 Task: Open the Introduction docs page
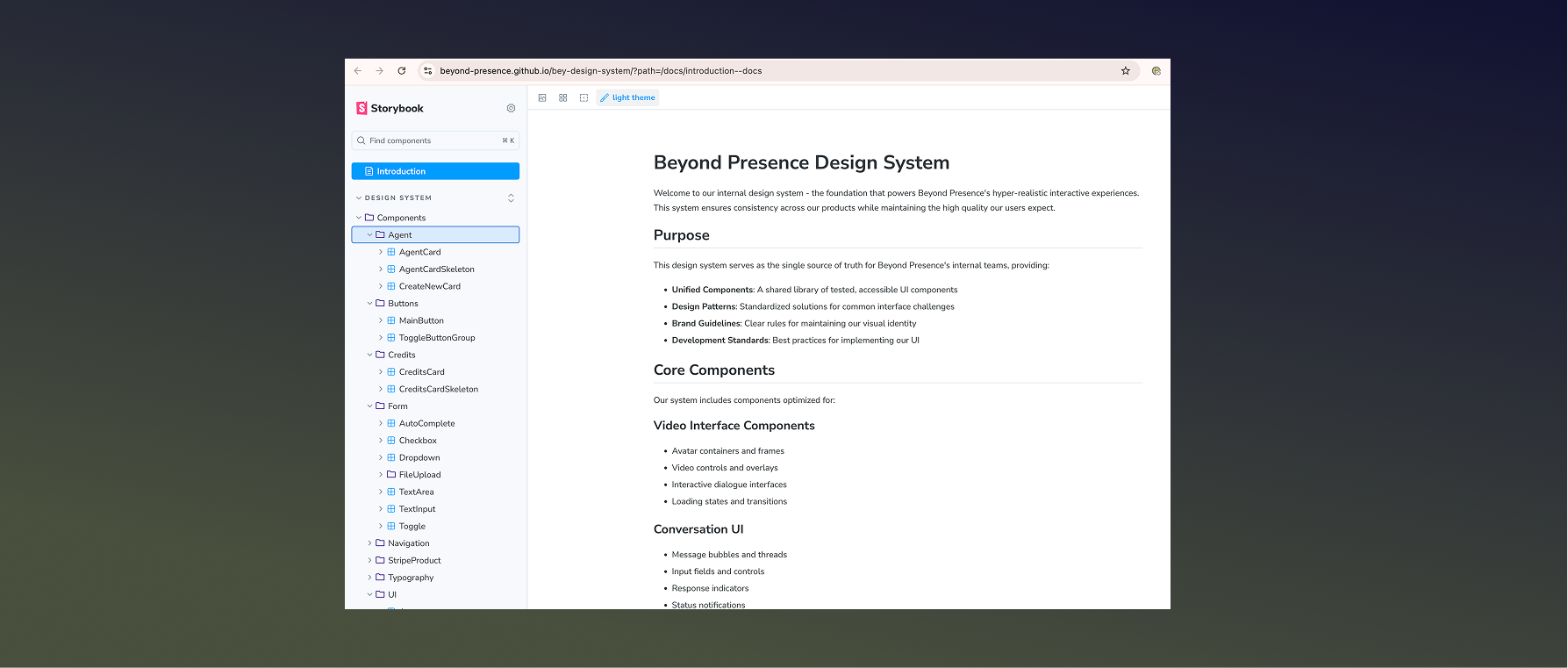pos(435,171)
